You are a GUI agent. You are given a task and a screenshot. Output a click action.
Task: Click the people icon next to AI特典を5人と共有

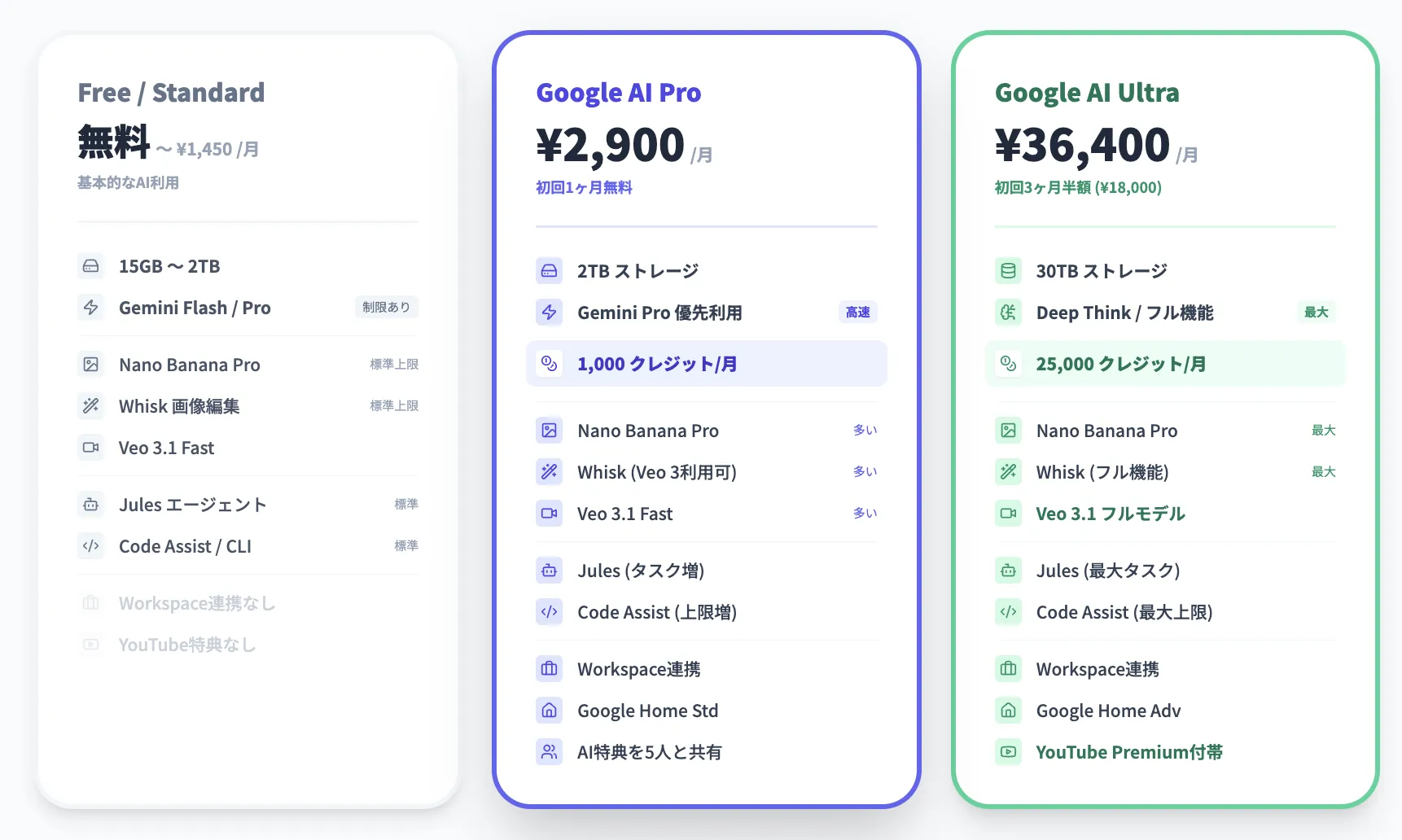pyautogui.click(x=550, y=751)
